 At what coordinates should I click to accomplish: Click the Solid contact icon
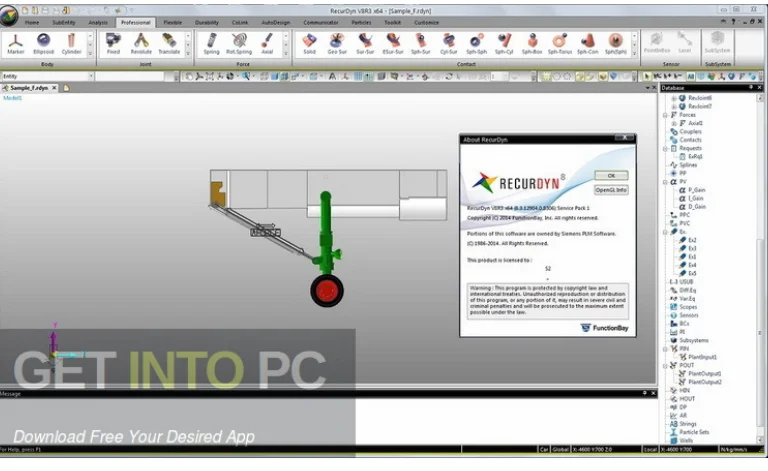[309, 42]
